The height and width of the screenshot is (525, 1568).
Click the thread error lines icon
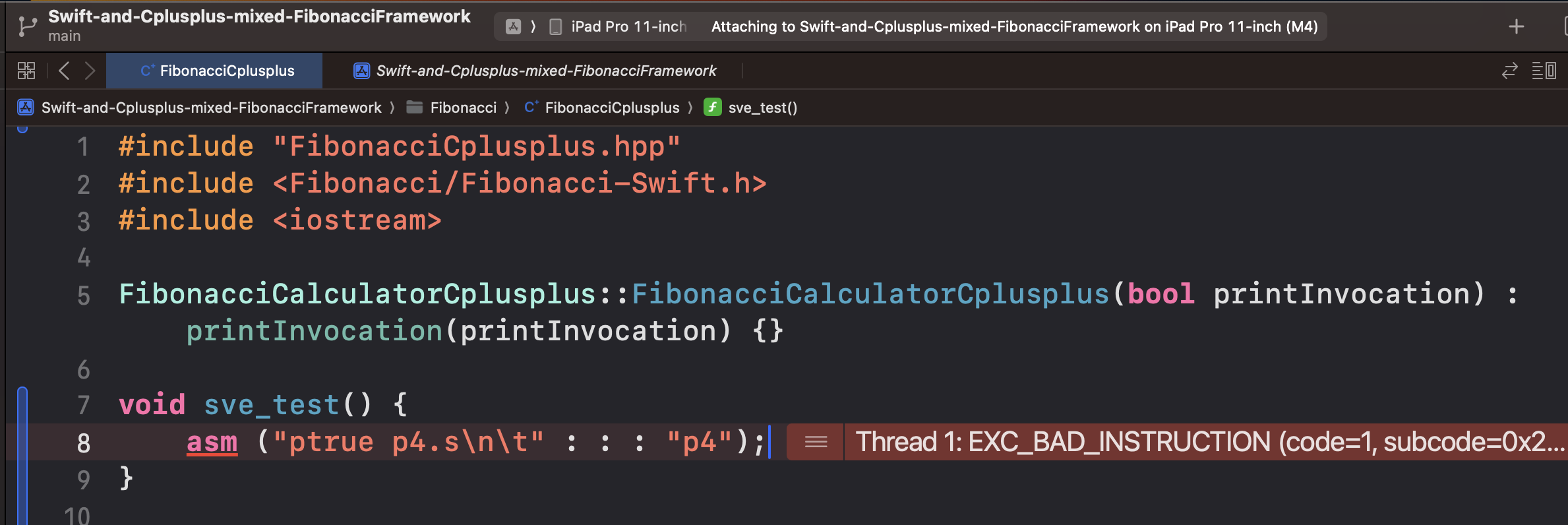(x=816, y=442)
